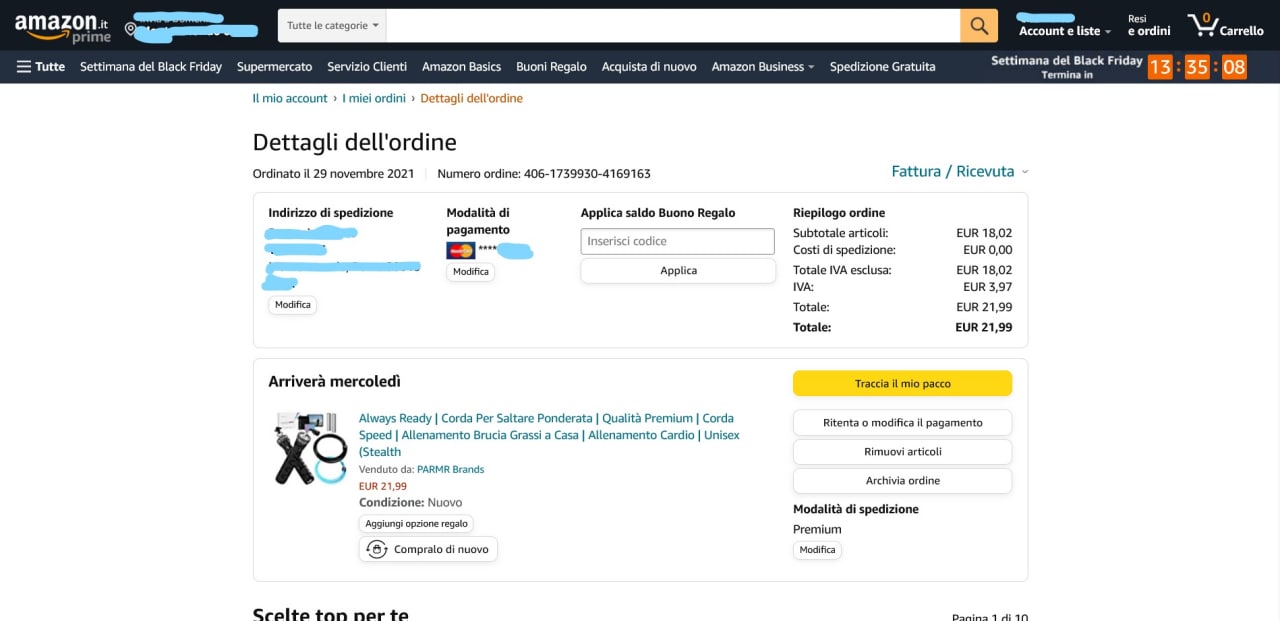Viewport: 1280px width, 621px height.
Task: Click the delivery location pin icon
Action: click(130, 30)
